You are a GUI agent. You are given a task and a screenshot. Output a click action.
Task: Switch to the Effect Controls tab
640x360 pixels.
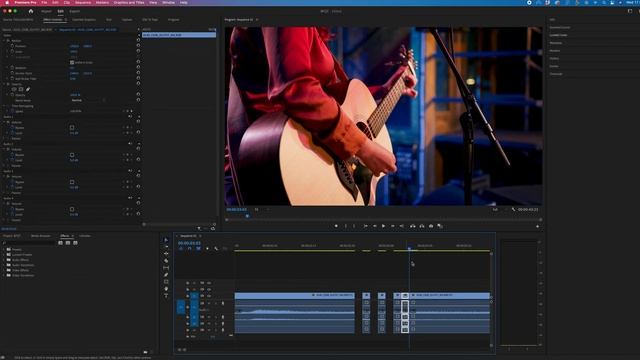tap(53, 20)
